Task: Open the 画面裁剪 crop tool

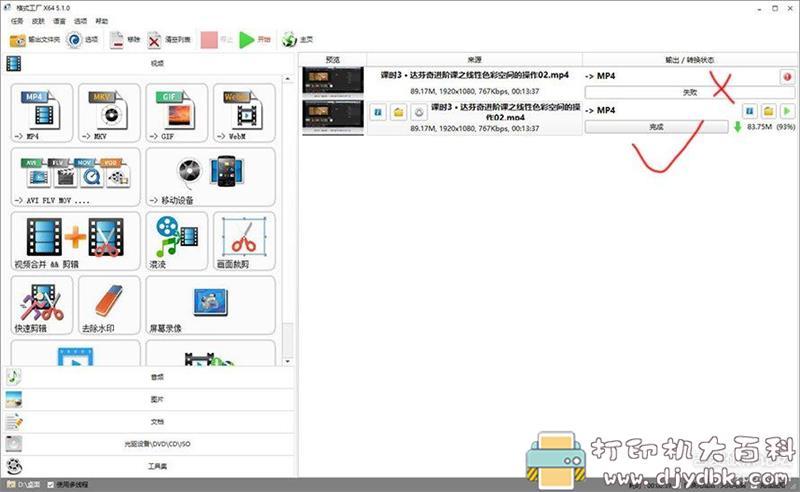Action: click(x=244, y=241)
